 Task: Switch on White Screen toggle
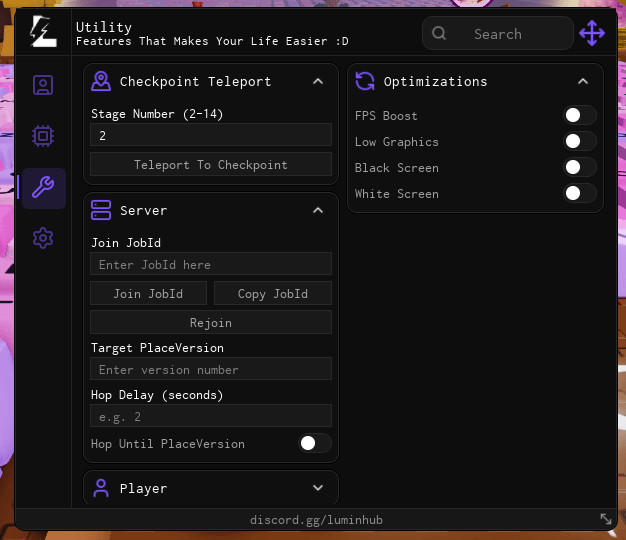click(x=580, y=194)
